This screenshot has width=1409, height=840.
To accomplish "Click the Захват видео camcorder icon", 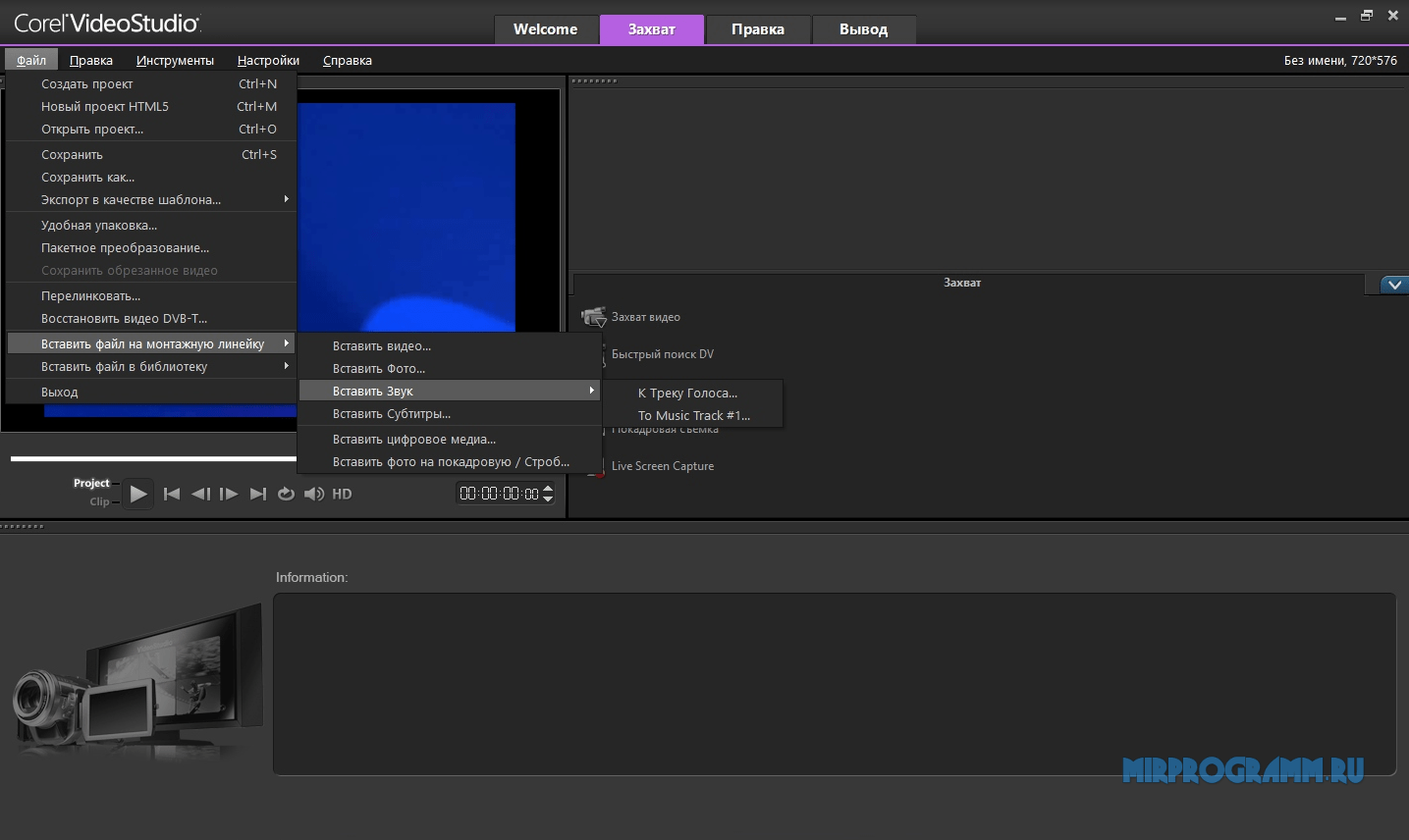I will (x=594, y=317).
